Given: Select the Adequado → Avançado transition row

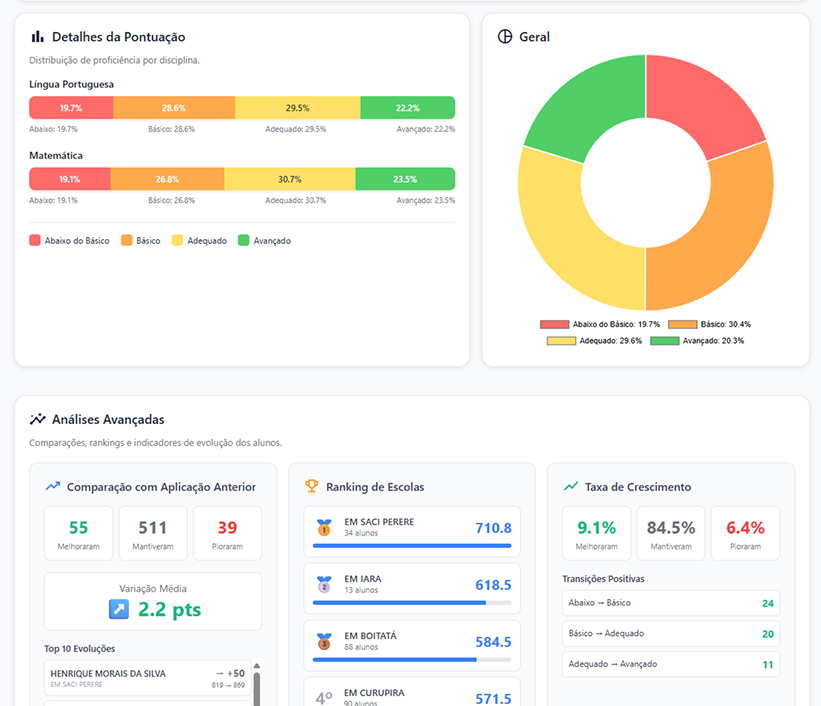Looking at the screenshot, I should click(x=671, y=664).
